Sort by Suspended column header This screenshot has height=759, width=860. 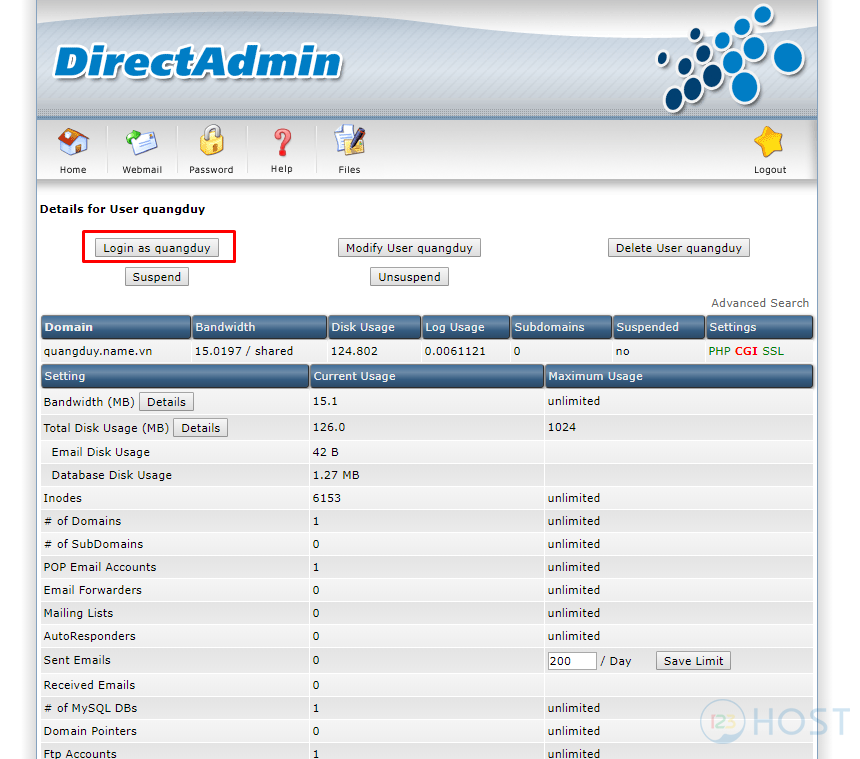coord(659,327)
